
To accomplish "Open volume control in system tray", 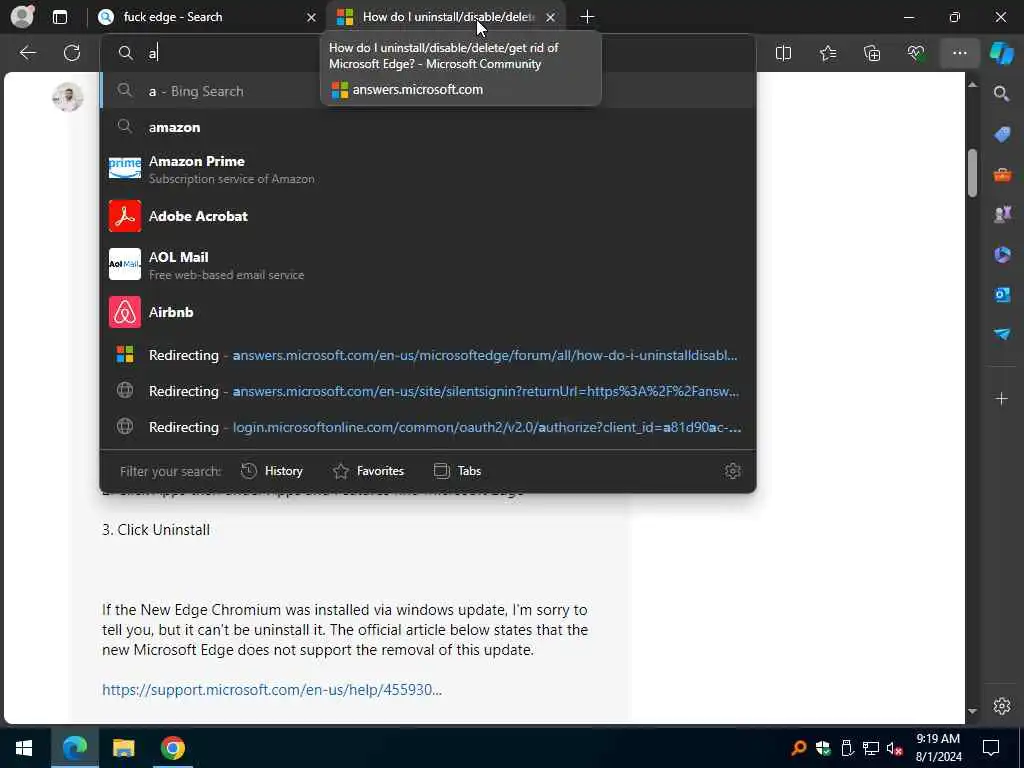I will point(894,748).
